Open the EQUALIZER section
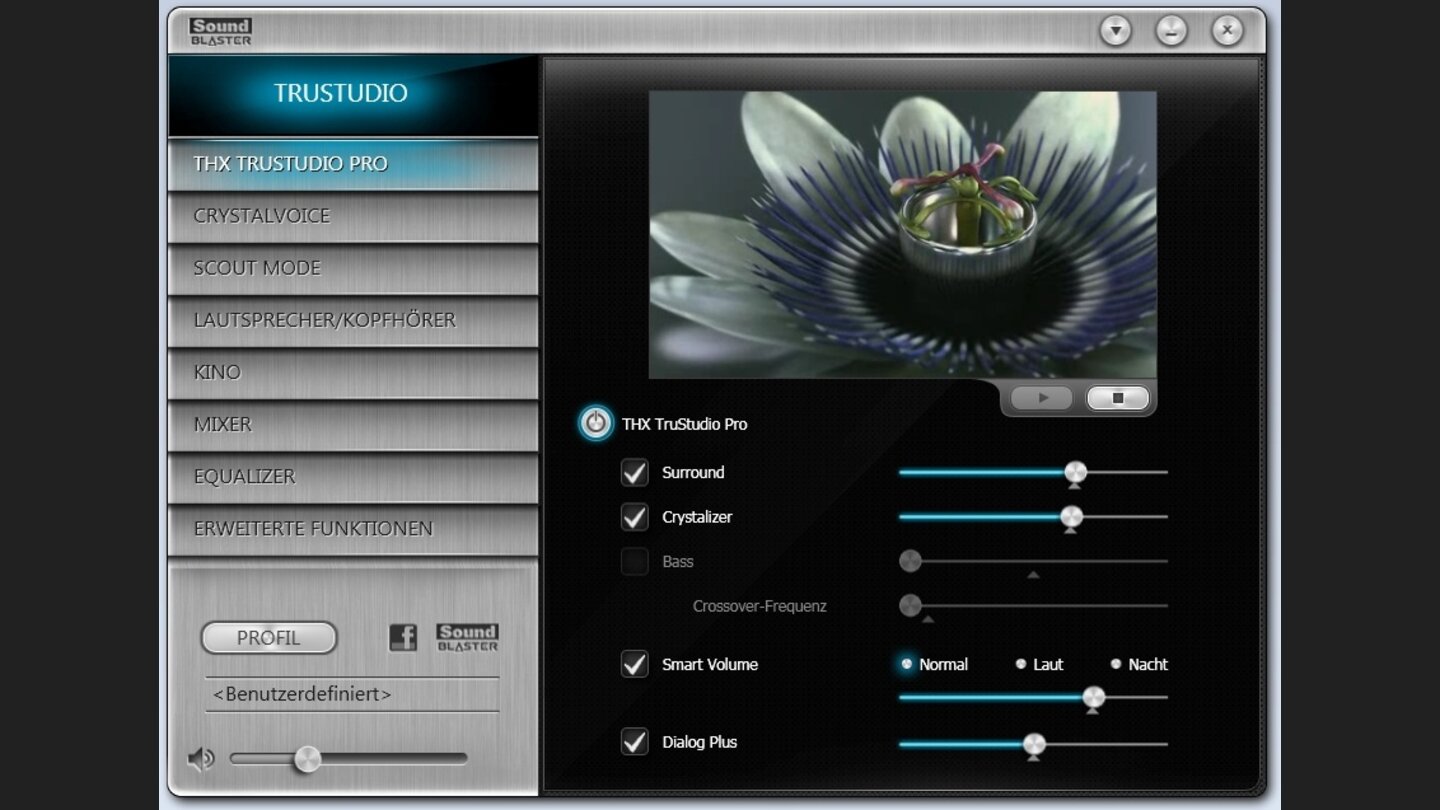Screen dimensions: 1440x810 pyautogui.click(x=353, y=476)
